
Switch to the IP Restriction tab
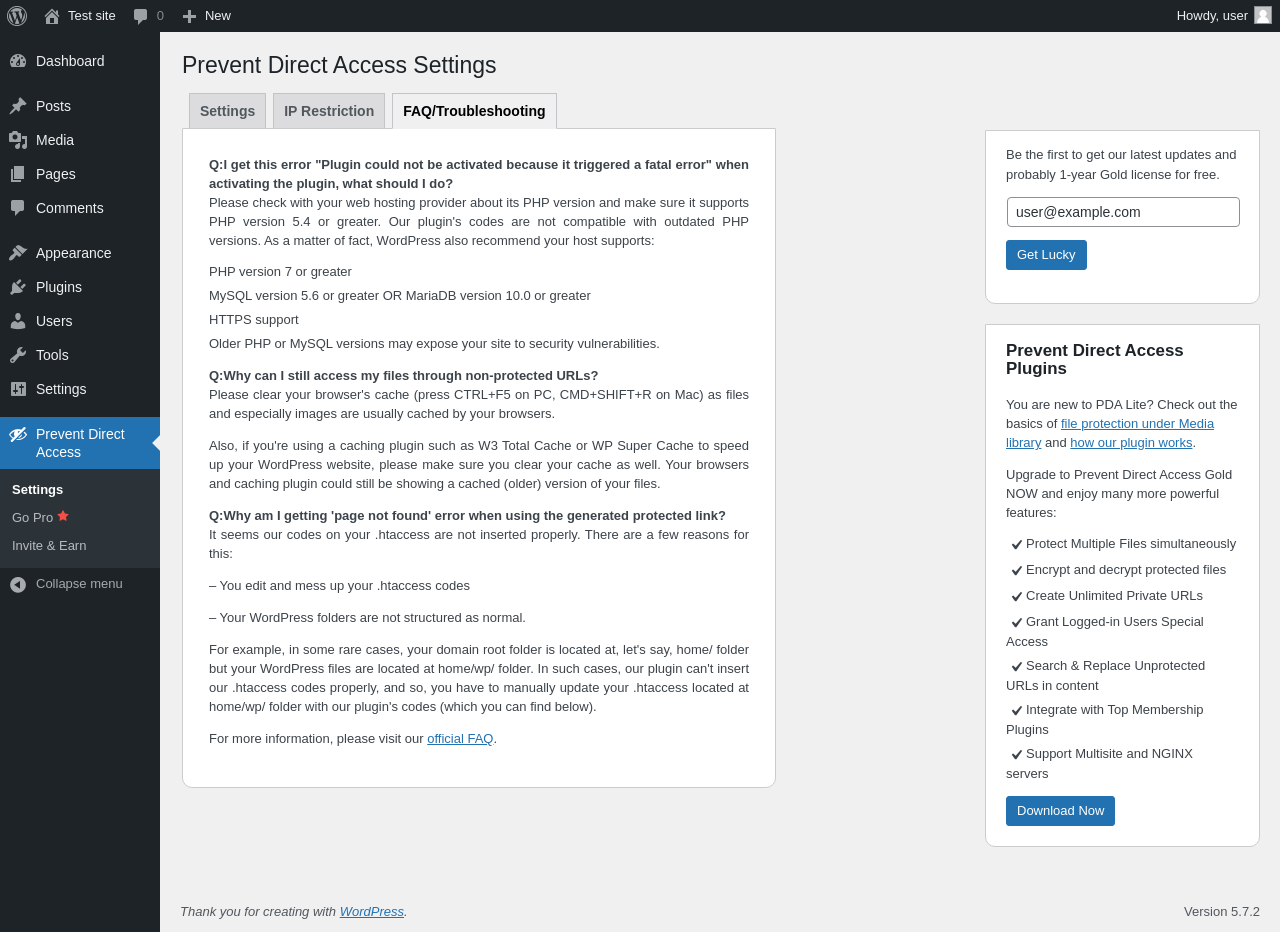click(329, 111)
